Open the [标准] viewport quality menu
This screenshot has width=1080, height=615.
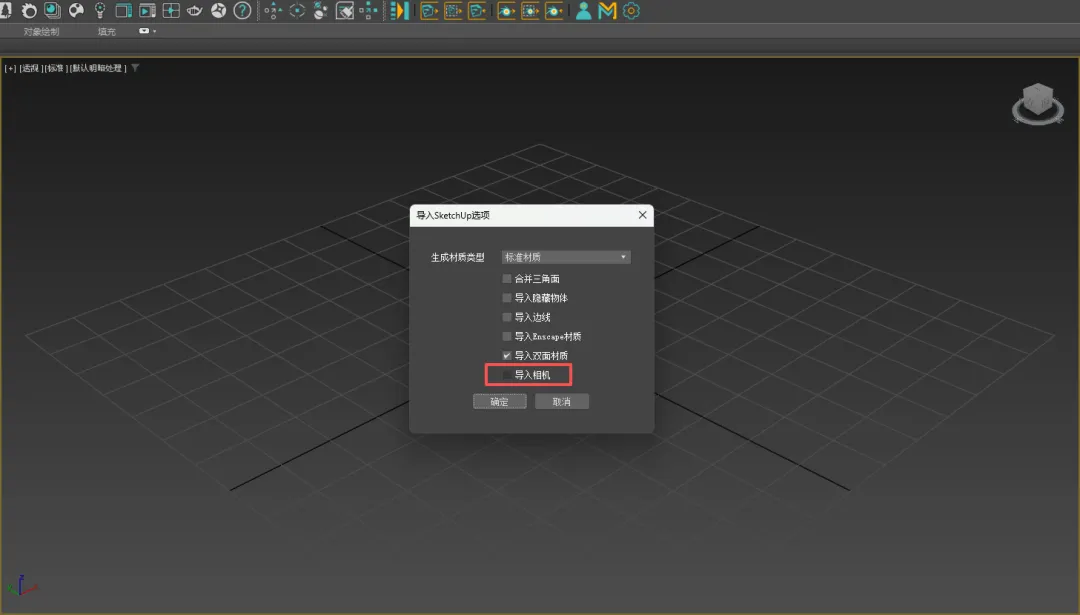point(55,68)
